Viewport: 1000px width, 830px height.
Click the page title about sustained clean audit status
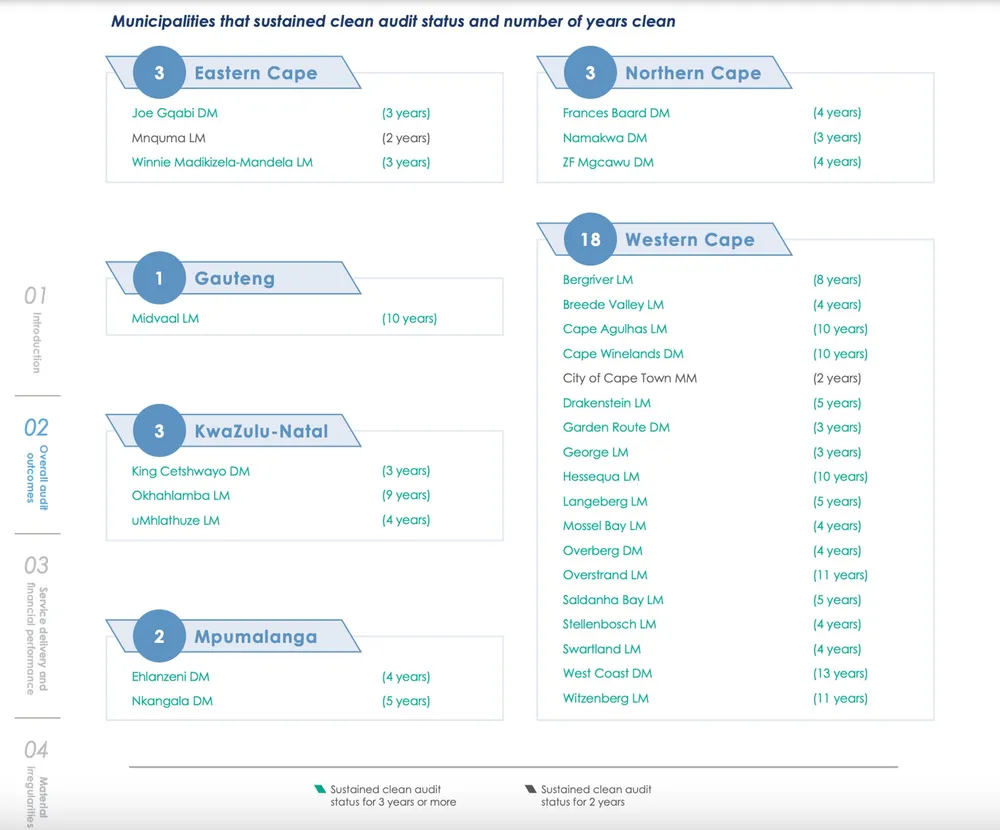(393, 21)
